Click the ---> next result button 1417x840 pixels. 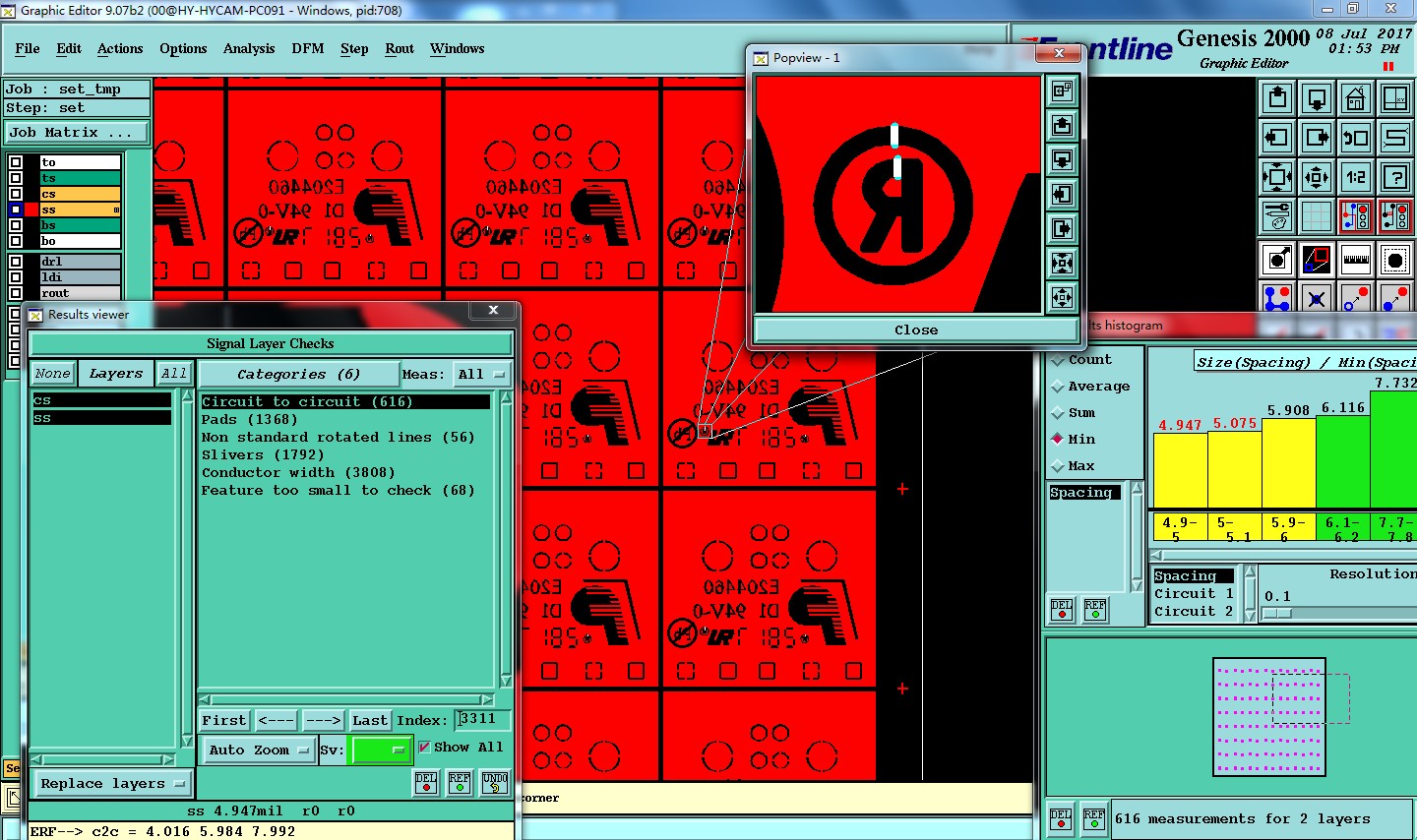(324, 720)
